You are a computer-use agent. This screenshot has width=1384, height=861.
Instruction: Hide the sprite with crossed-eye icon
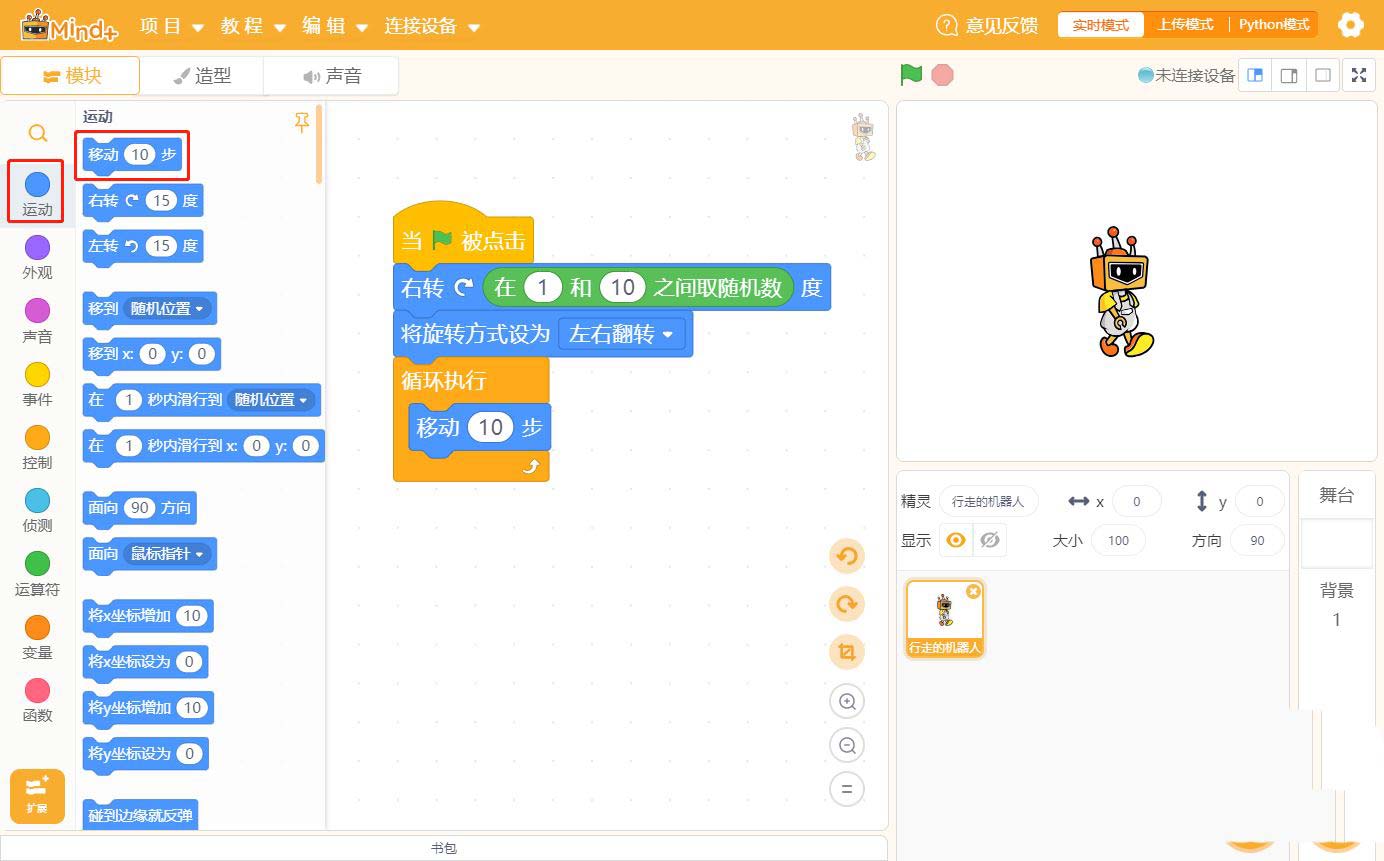[x=990, y=540]
